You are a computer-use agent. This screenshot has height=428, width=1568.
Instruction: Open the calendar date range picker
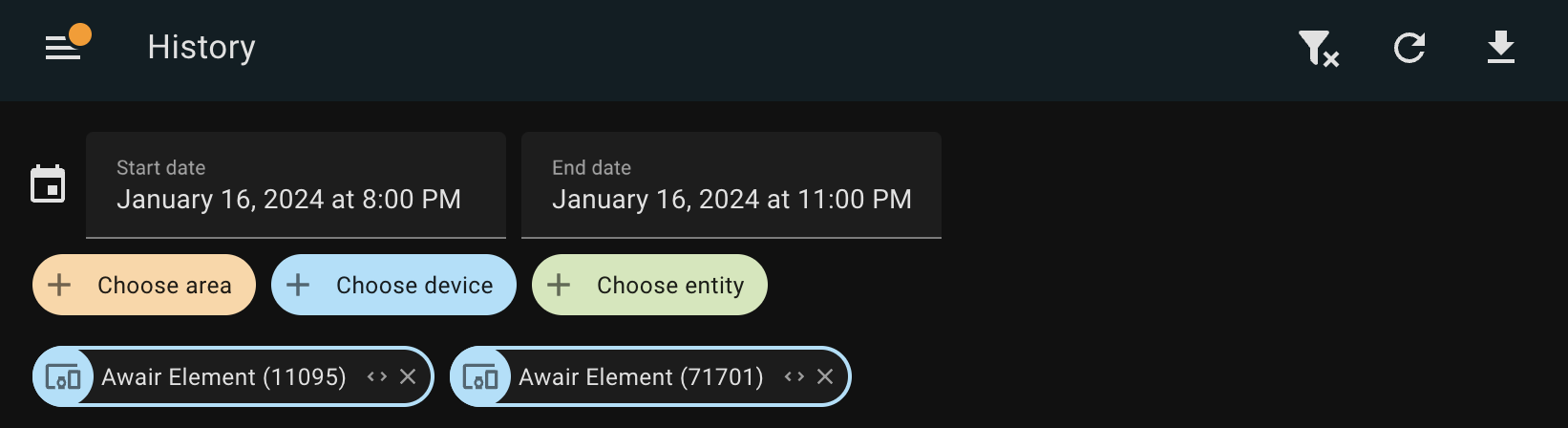(x=48, y=184)
